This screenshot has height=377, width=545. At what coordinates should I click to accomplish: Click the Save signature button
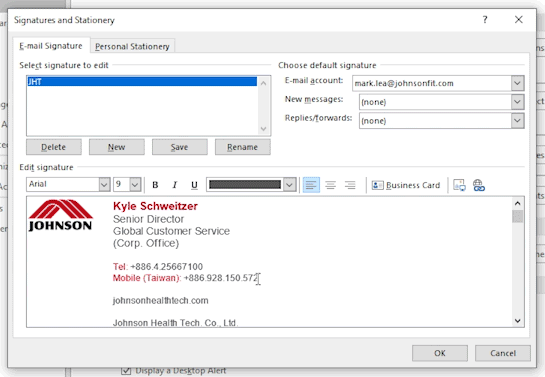pyautogui.click(x=179, y=147)
